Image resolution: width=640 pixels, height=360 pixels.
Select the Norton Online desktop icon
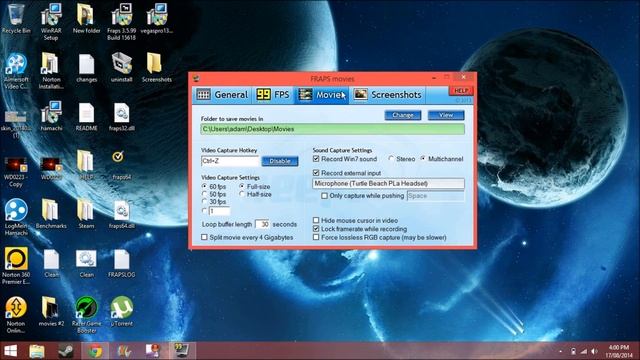16,315
